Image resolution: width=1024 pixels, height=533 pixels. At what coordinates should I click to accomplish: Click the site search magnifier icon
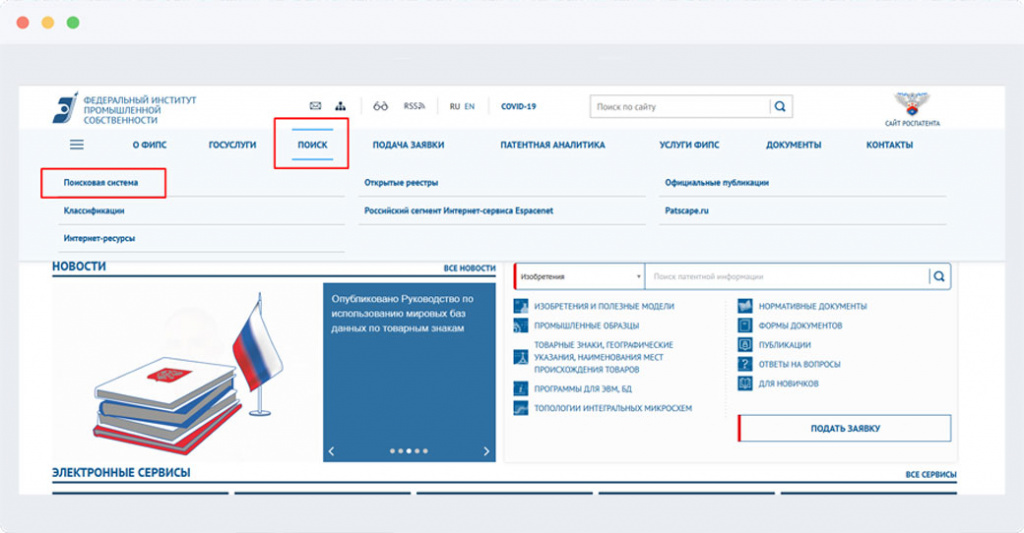780,106
